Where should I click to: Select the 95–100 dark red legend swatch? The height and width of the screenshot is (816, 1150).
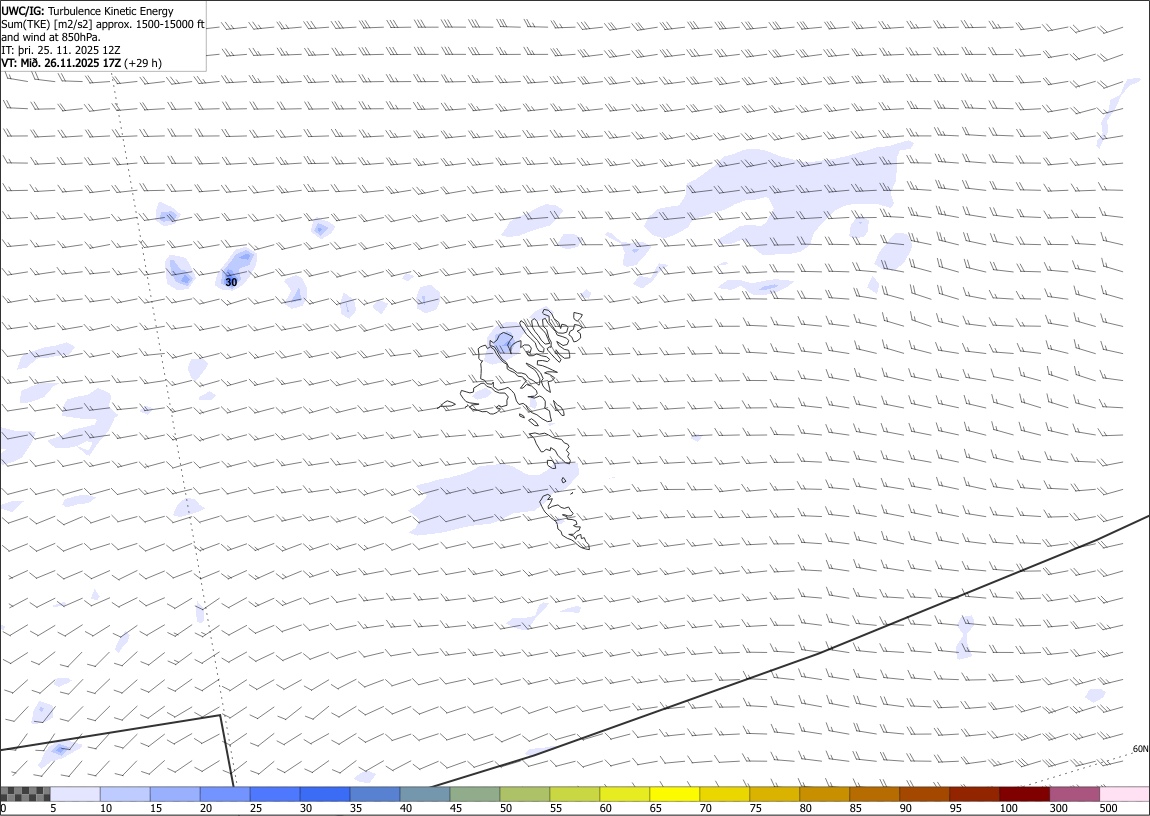click(973, 794)
